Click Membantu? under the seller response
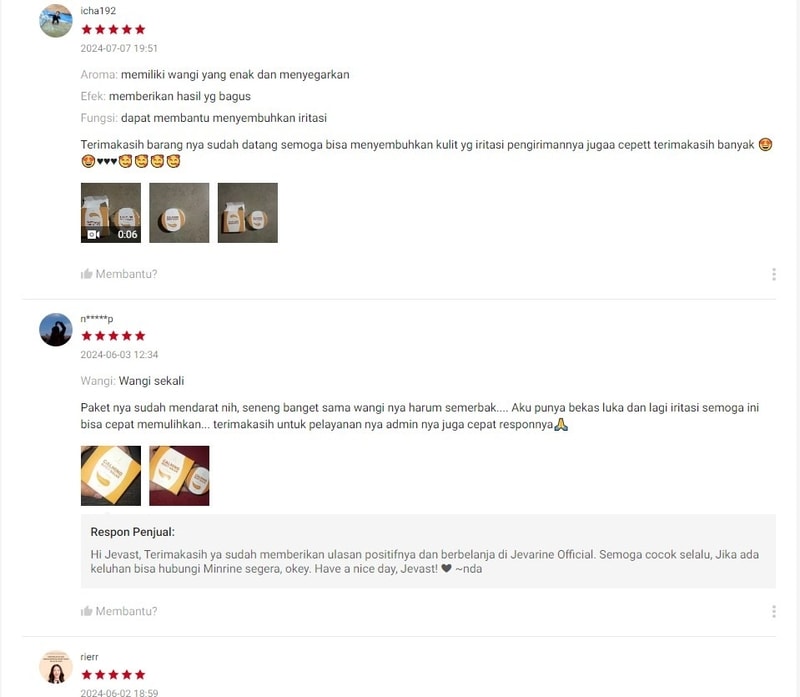The width and height of the screenshot is (800, 697). tap(126, 611)
